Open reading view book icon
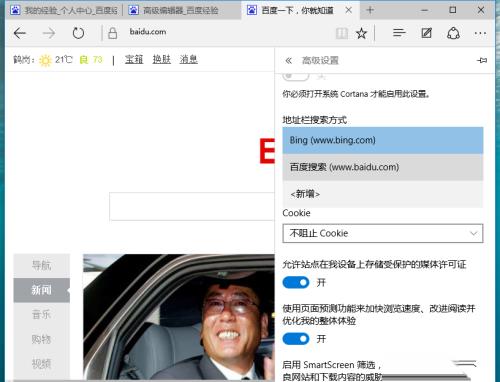 click(x=342, y=33)
